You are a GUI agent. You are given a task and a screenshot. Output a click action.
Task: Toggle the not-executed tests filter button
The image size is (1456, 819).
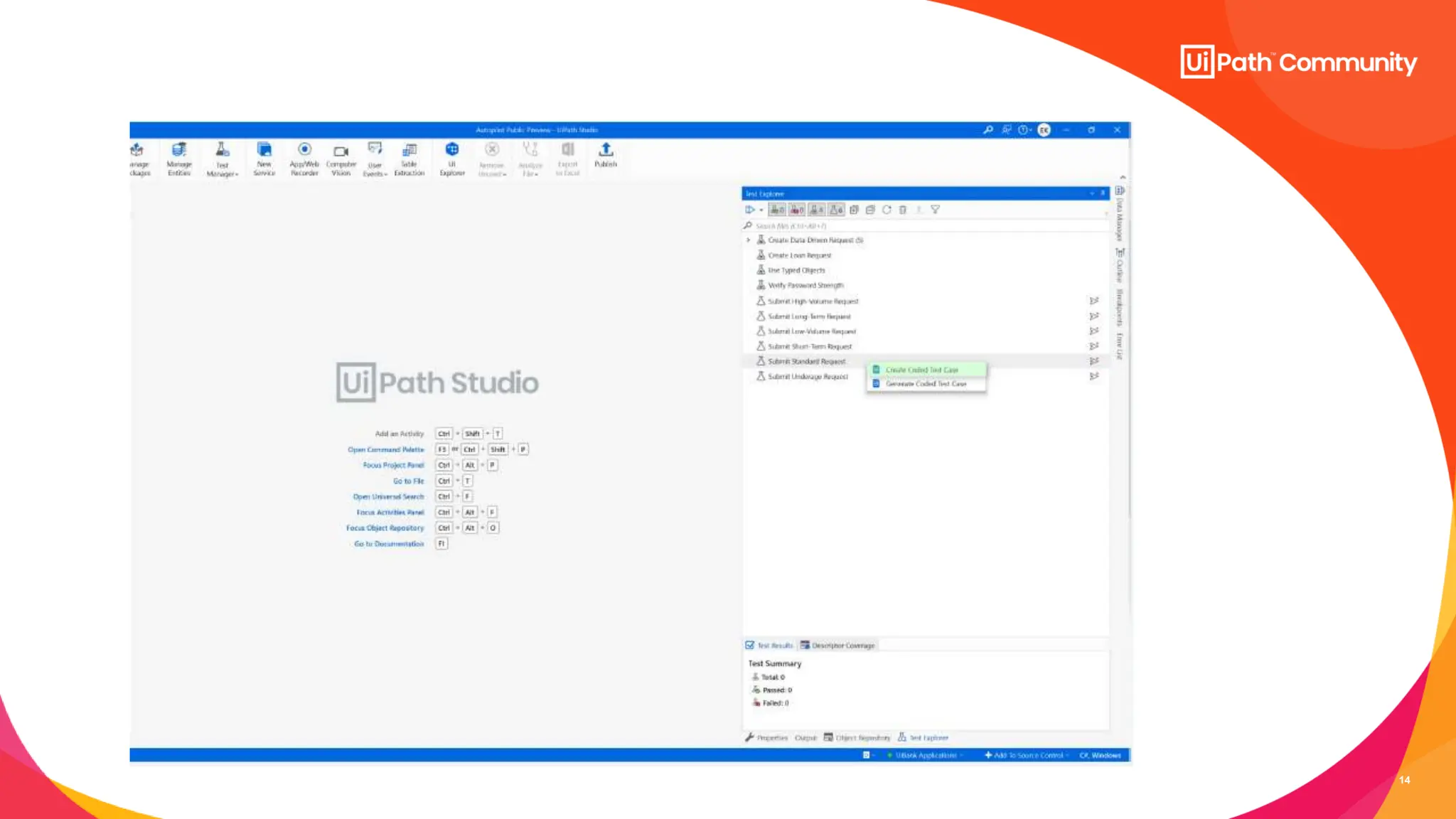[x=817, y=210]
